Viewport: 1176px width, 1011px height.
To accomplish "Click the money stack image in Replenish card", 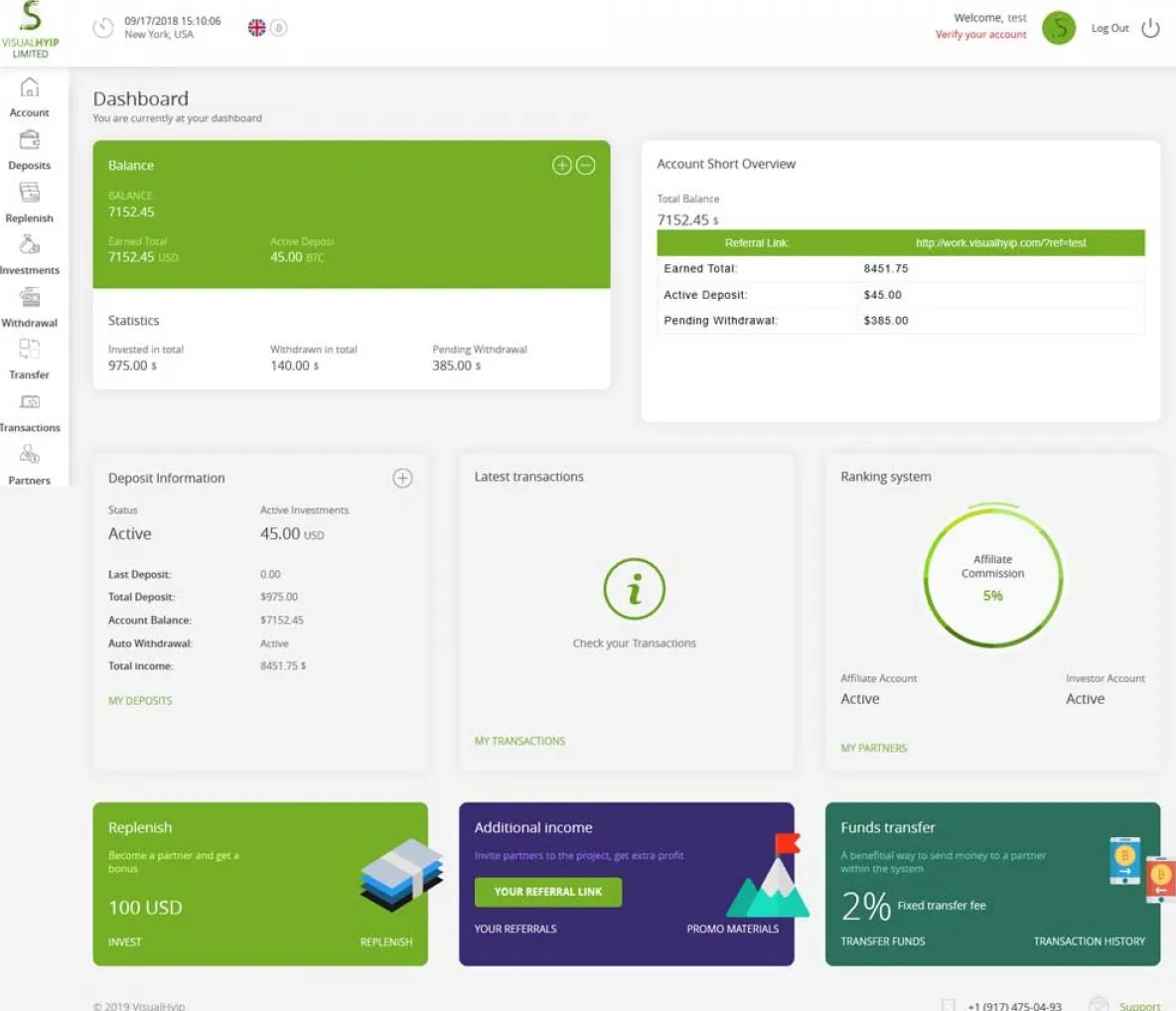I will [402, 875].
